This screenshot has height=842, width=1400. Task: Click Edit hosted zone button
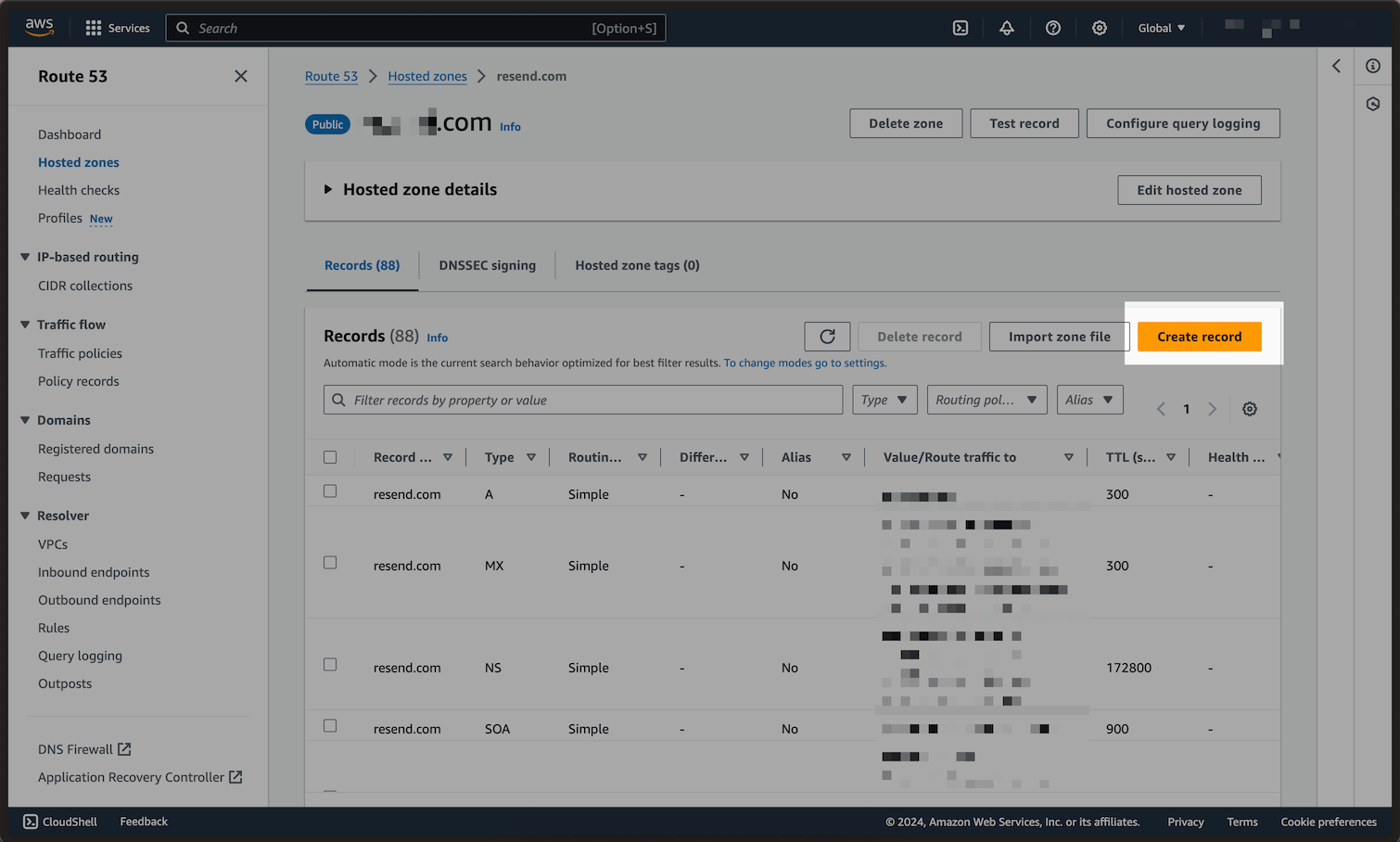click(1190, 190)
